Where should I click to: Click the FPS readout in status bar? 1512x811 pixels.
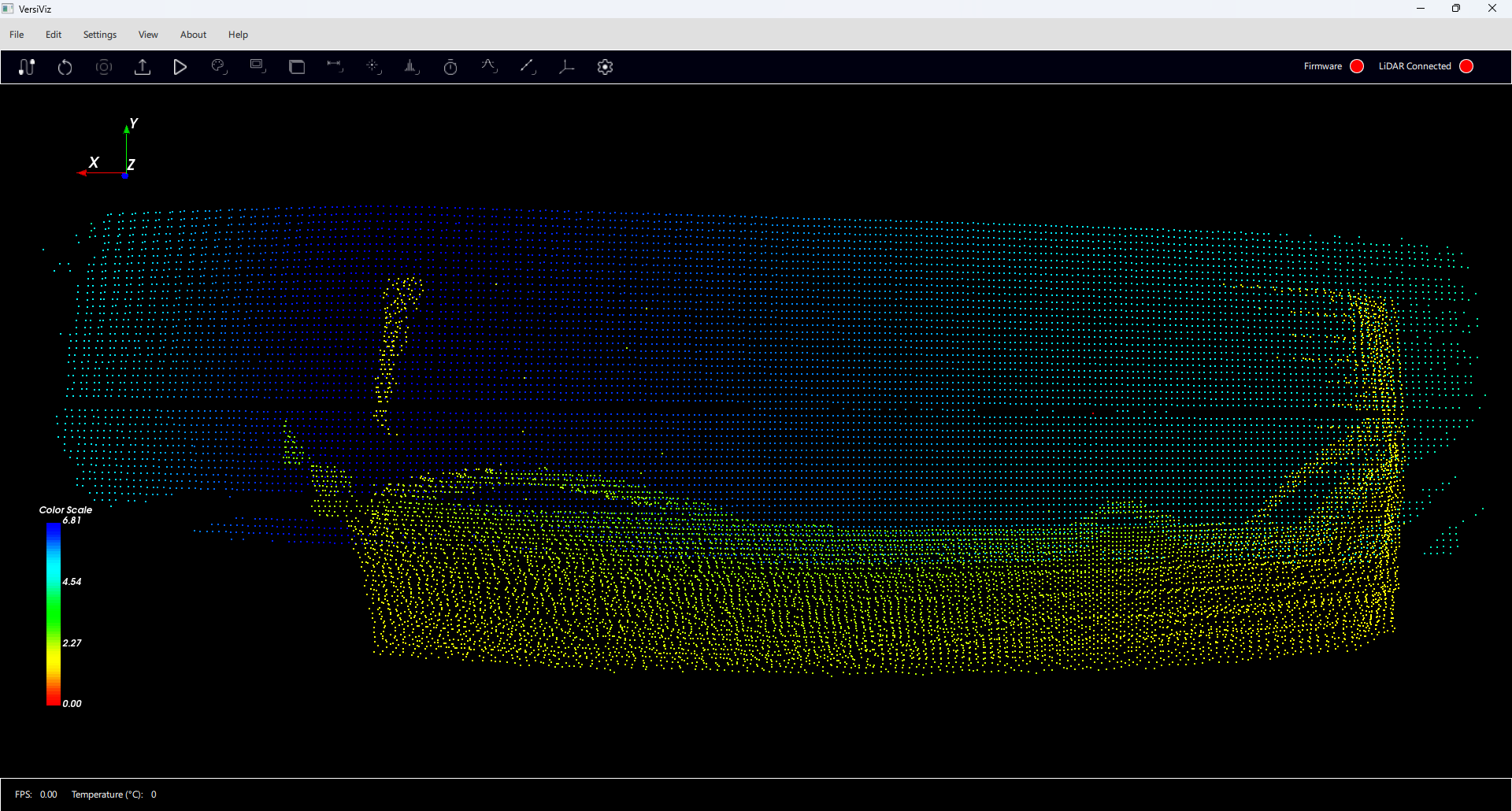coord(36,794)
